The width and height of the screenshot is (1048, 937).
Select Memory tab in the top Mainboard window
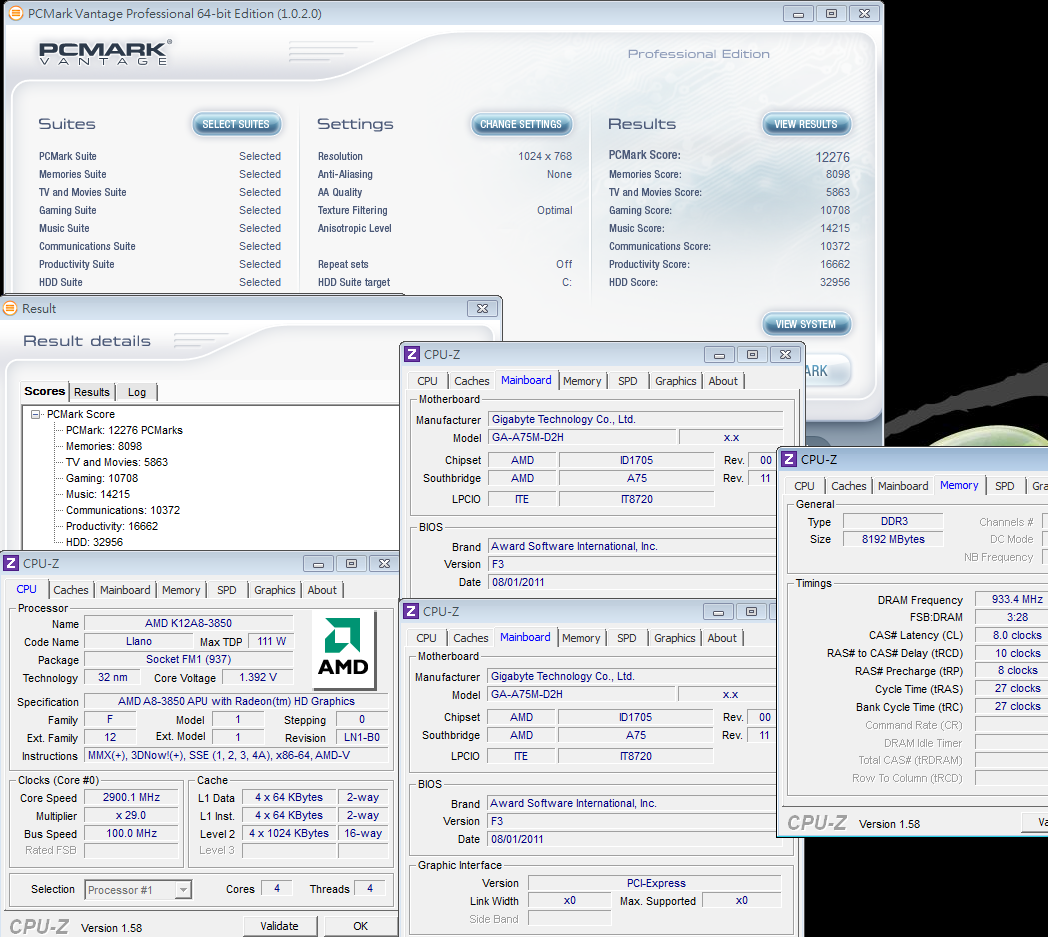pos(582,381)
